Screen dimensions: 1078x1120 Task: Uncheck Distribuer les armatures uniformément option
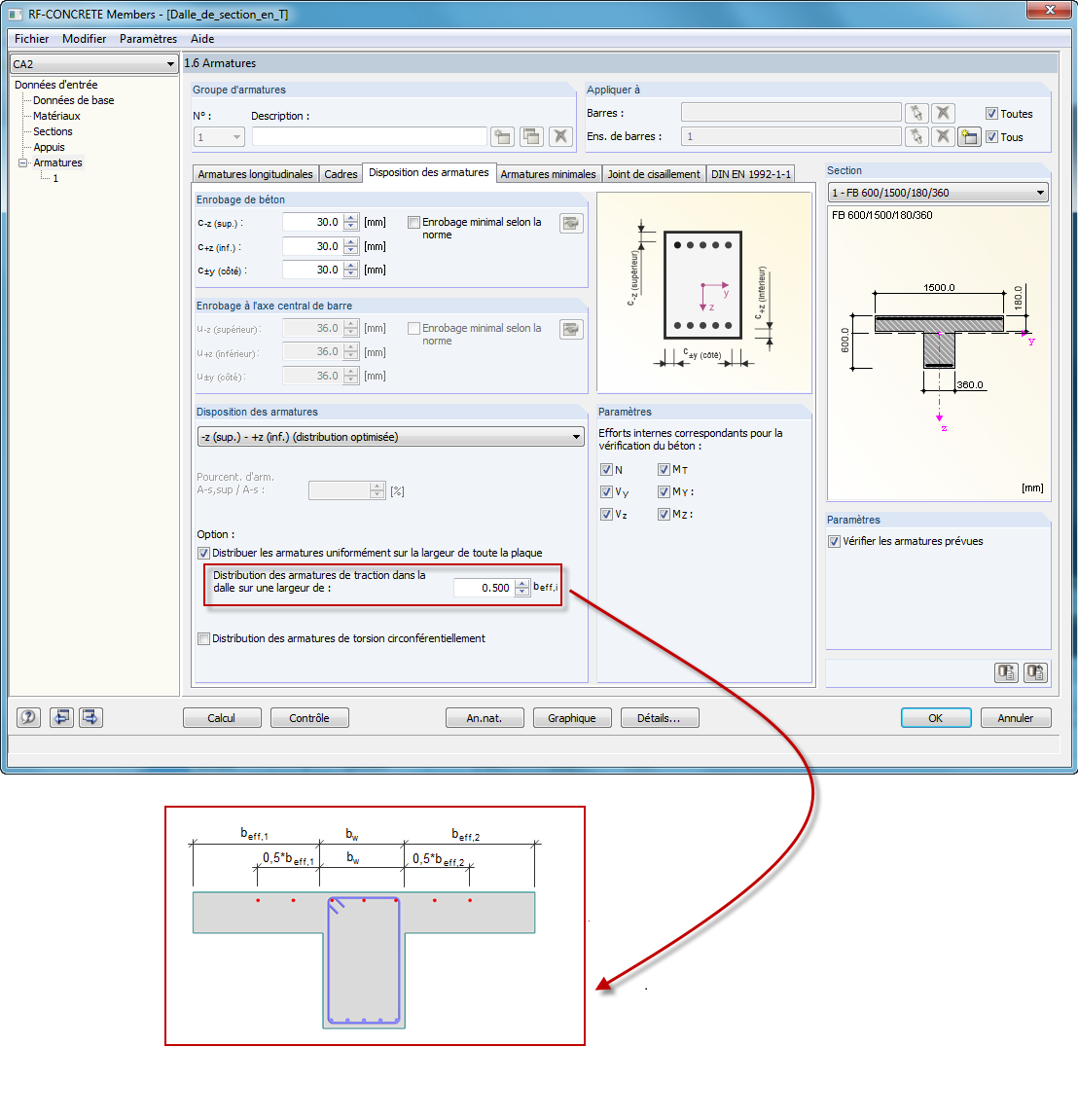203,553
